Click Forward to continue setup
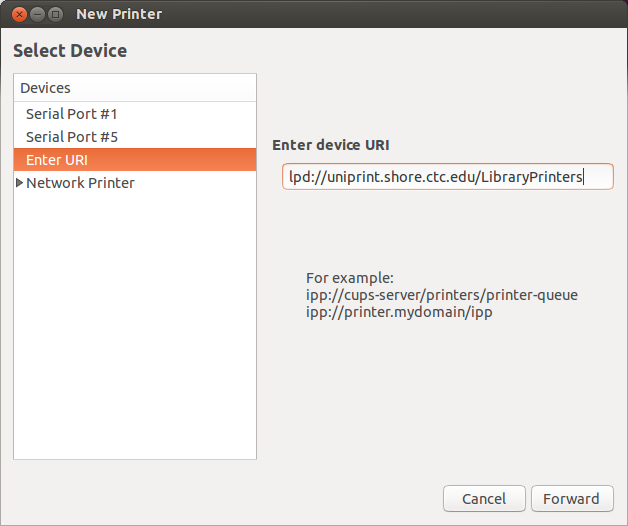The height and width of the screenshot is (526, 628). coord(572,499)
